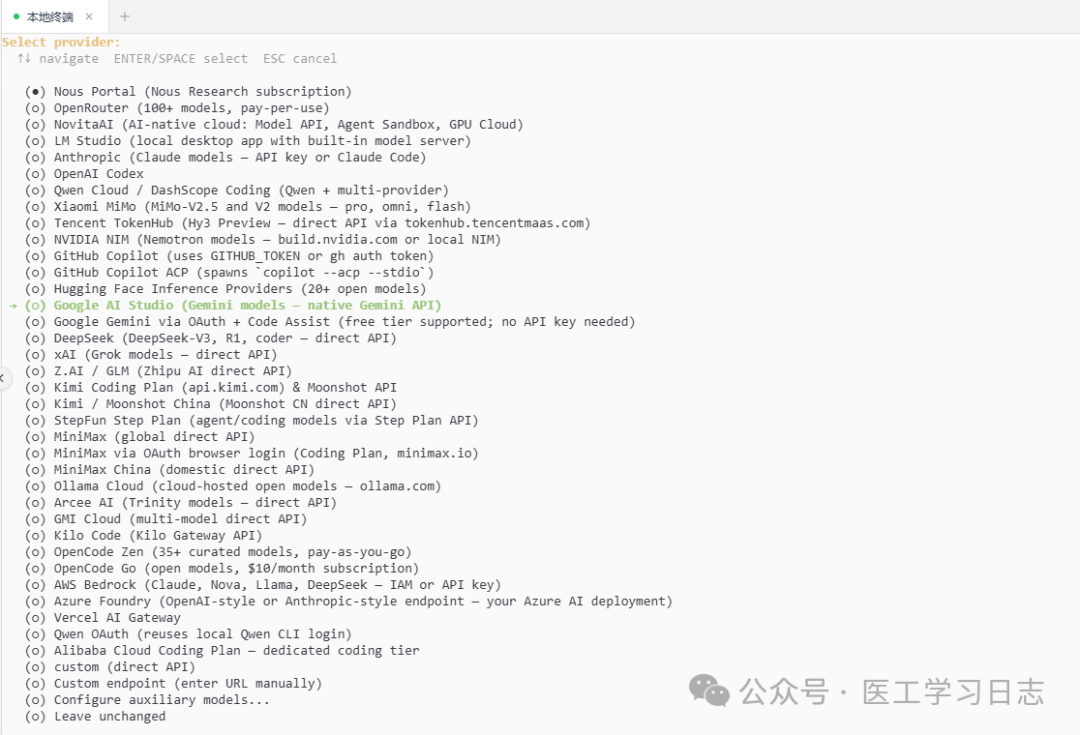The width and height of the screenshot is (1080, 735).
Task: Choose AWS Bedrock provider option
Action: pos(262,585)
